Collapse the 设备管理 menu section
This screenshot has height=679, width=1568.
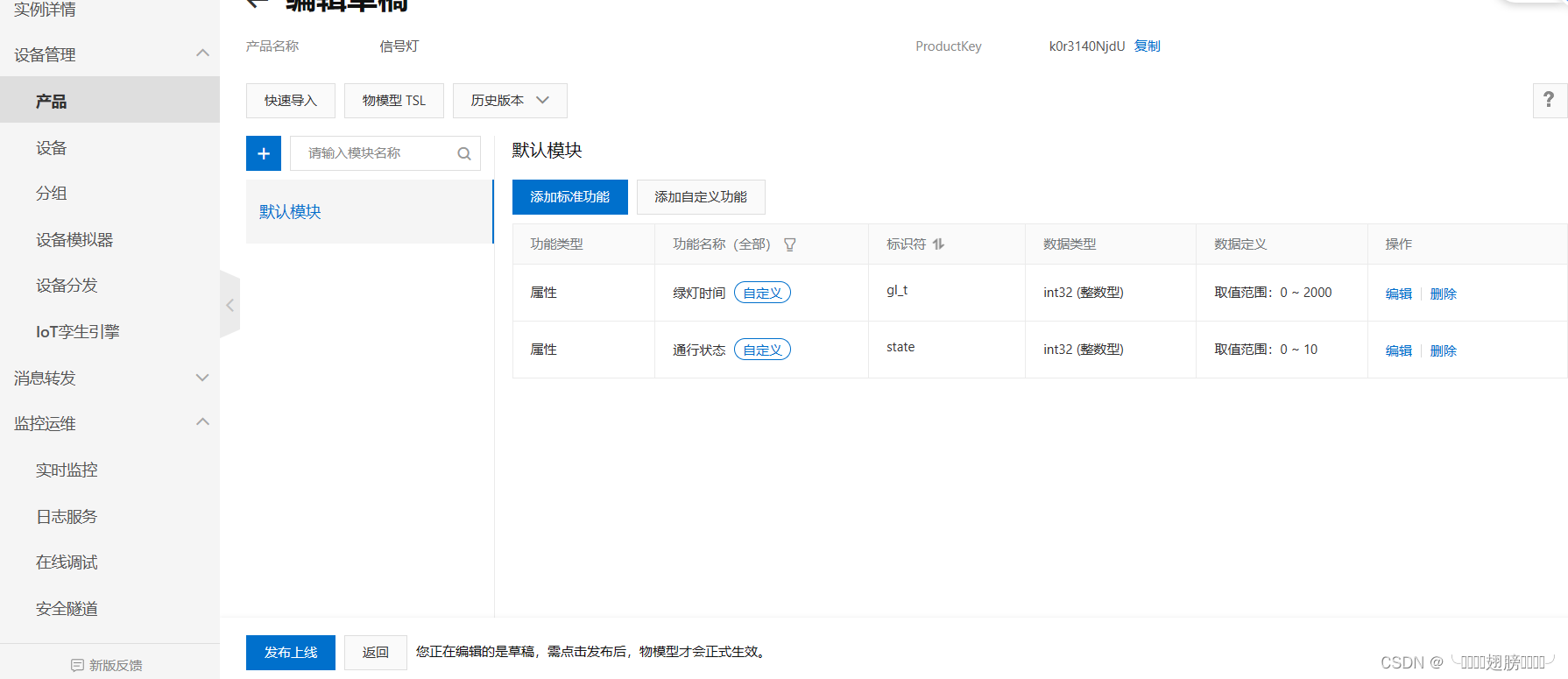click(x=202, y=53)
